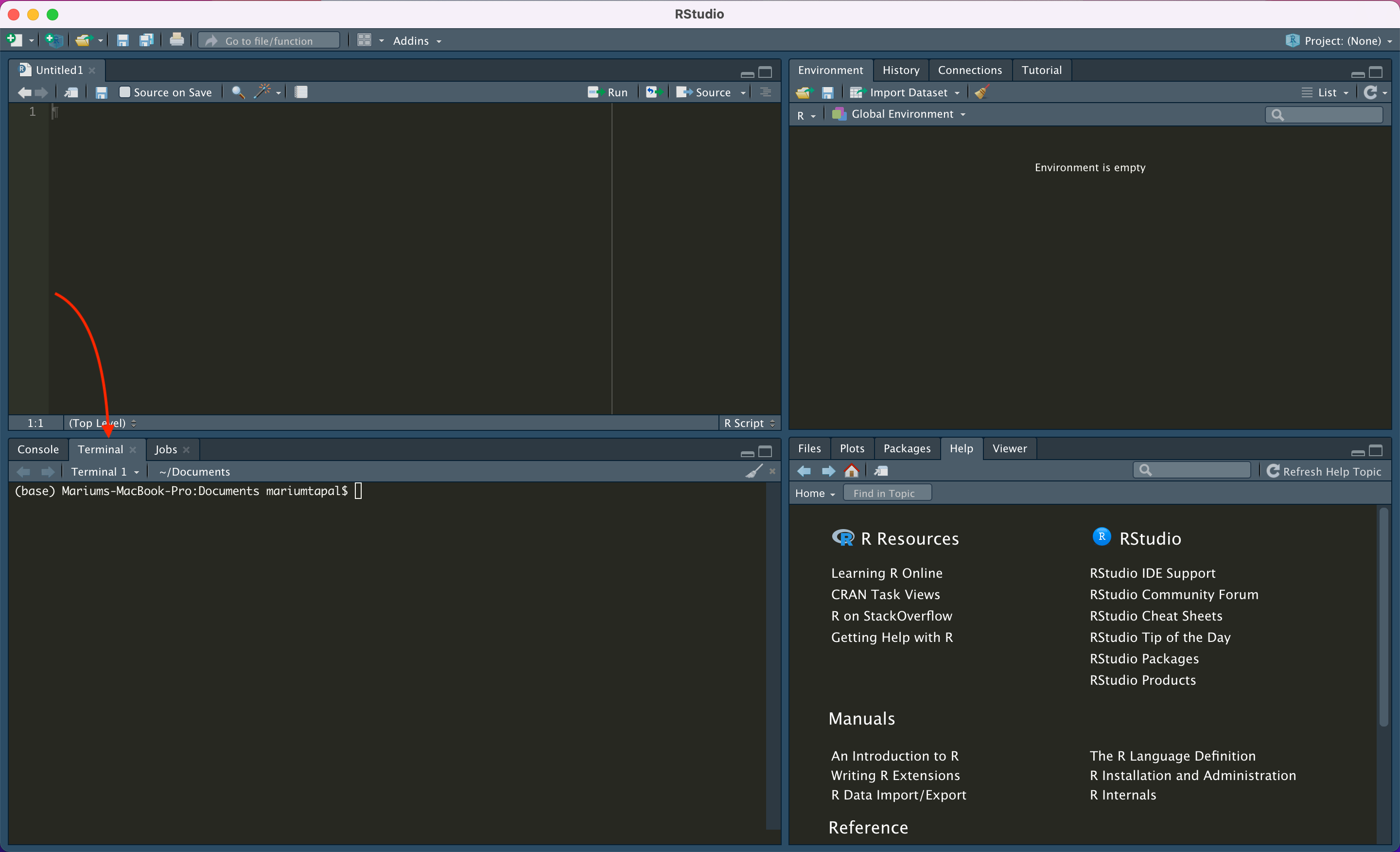This screenshot has width=1400, height=852.
Task: Open the Addins dropdown menu
Action: click(x=417, y=41)
